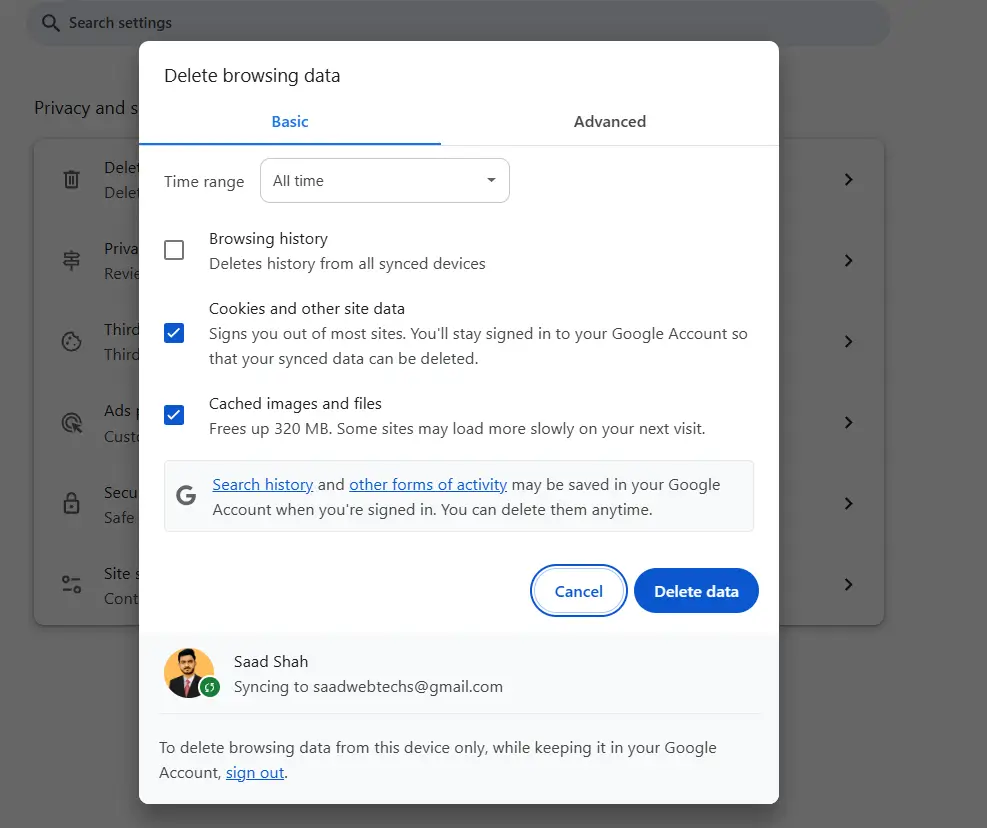Click the Ads privacy icon
Screen dimensions: 987x828
[x=72, y=423]
